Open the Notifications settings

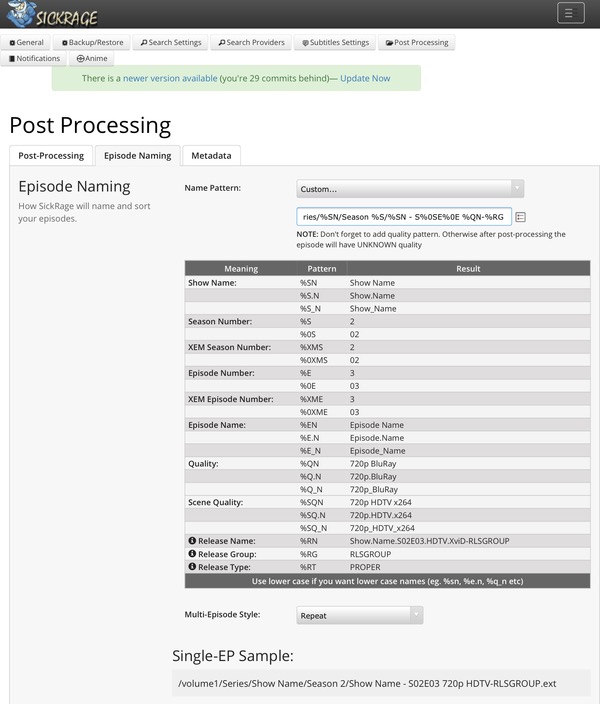click(35, 59)
